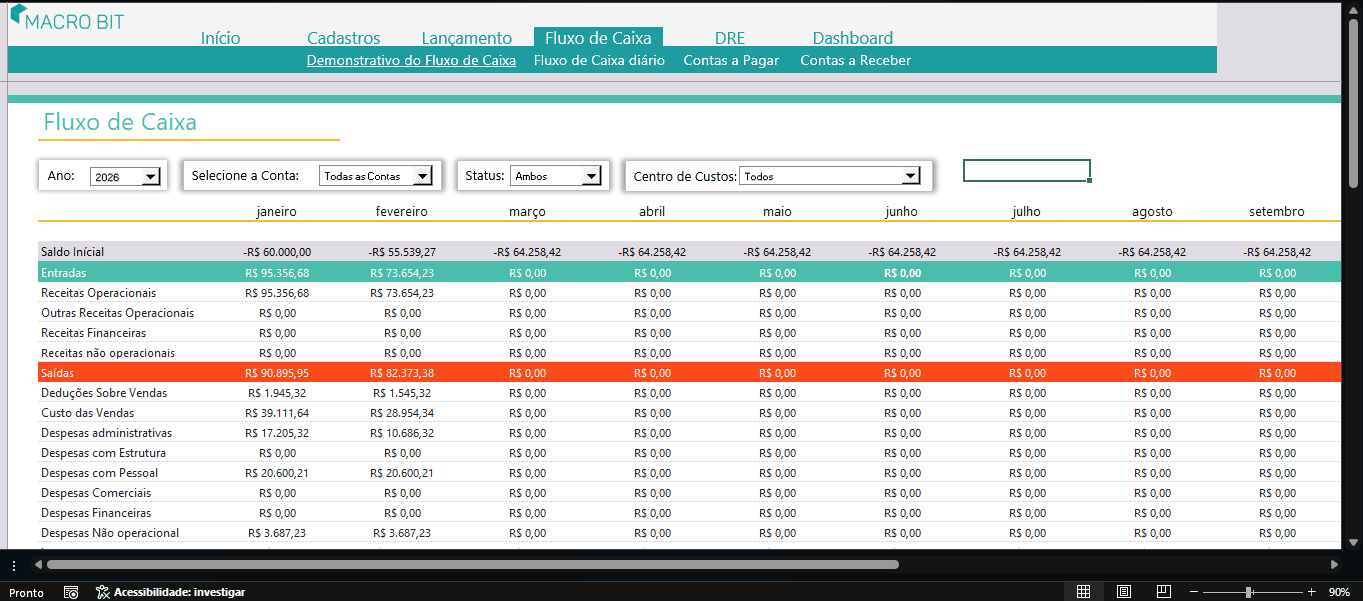Click the 90% zoom level

(1339, 592)
